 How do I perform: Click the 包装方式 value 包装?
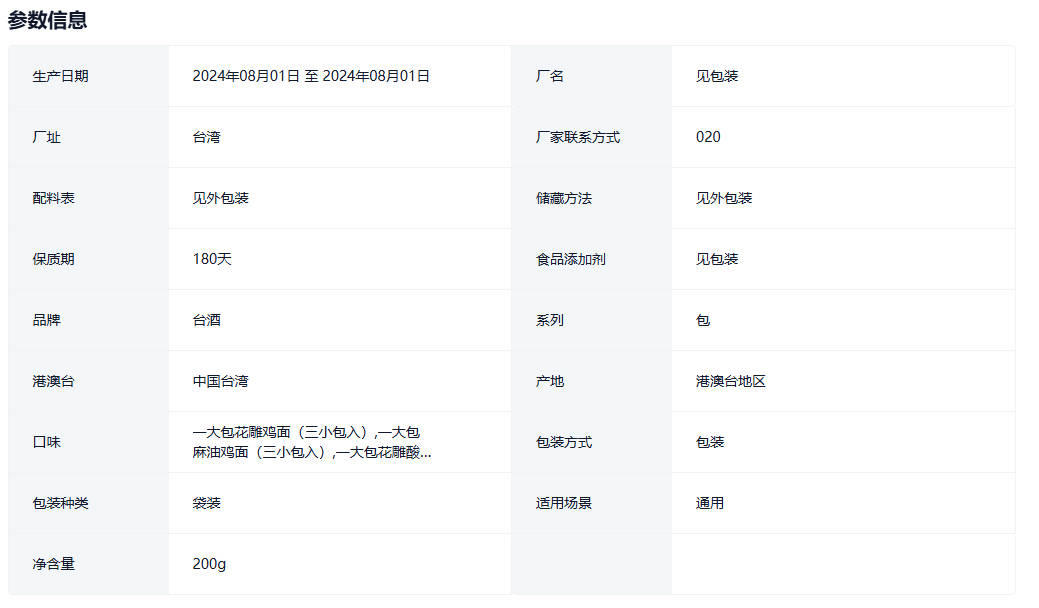(x=710, y=442)
